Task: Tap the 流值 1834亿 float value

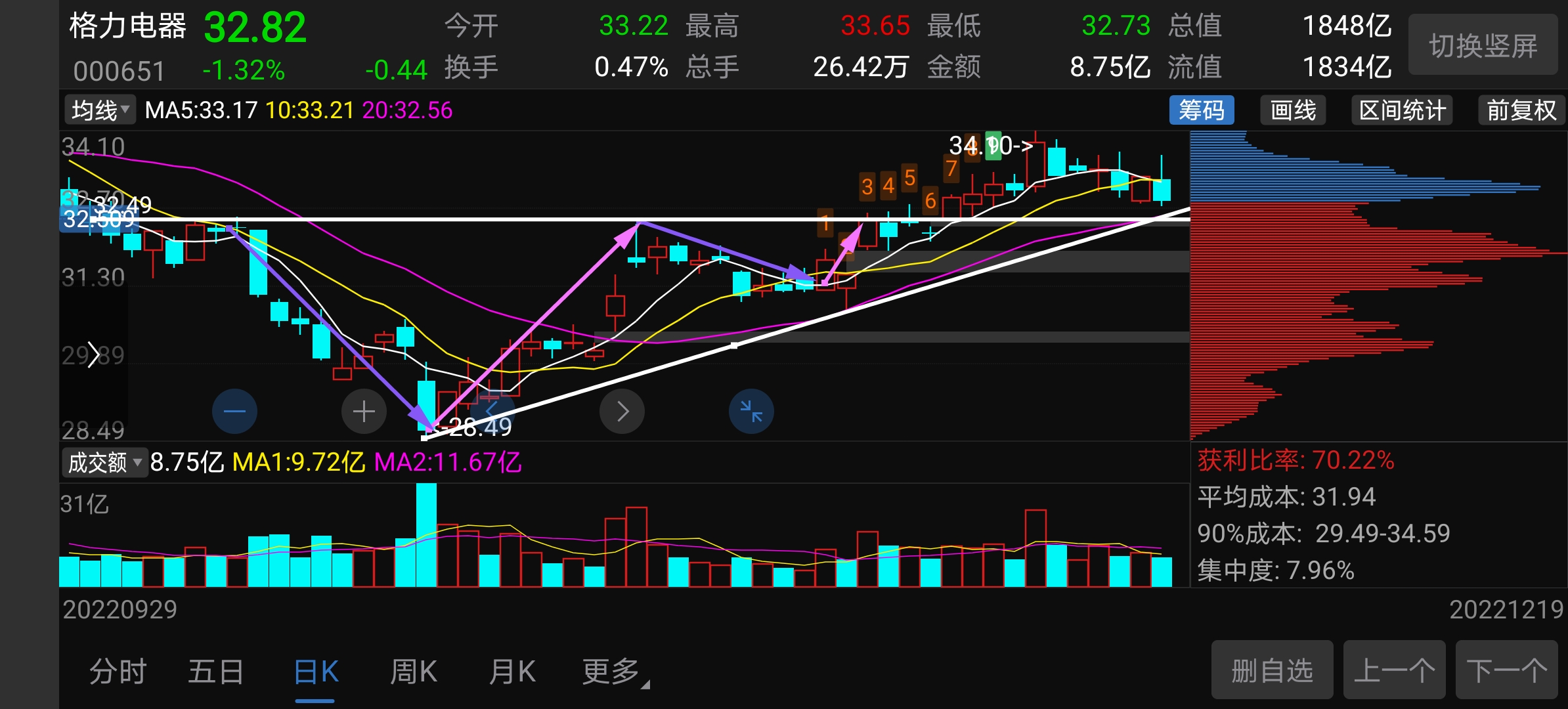Action: click(1347, 66)
